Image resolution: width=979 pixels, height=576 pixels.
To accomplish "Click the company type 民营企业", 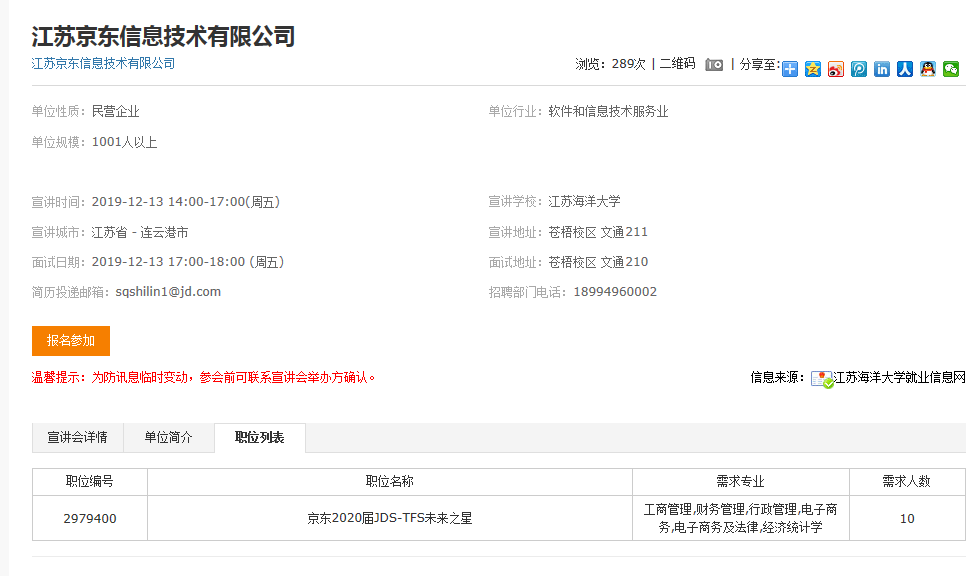I will coord(116,112).
